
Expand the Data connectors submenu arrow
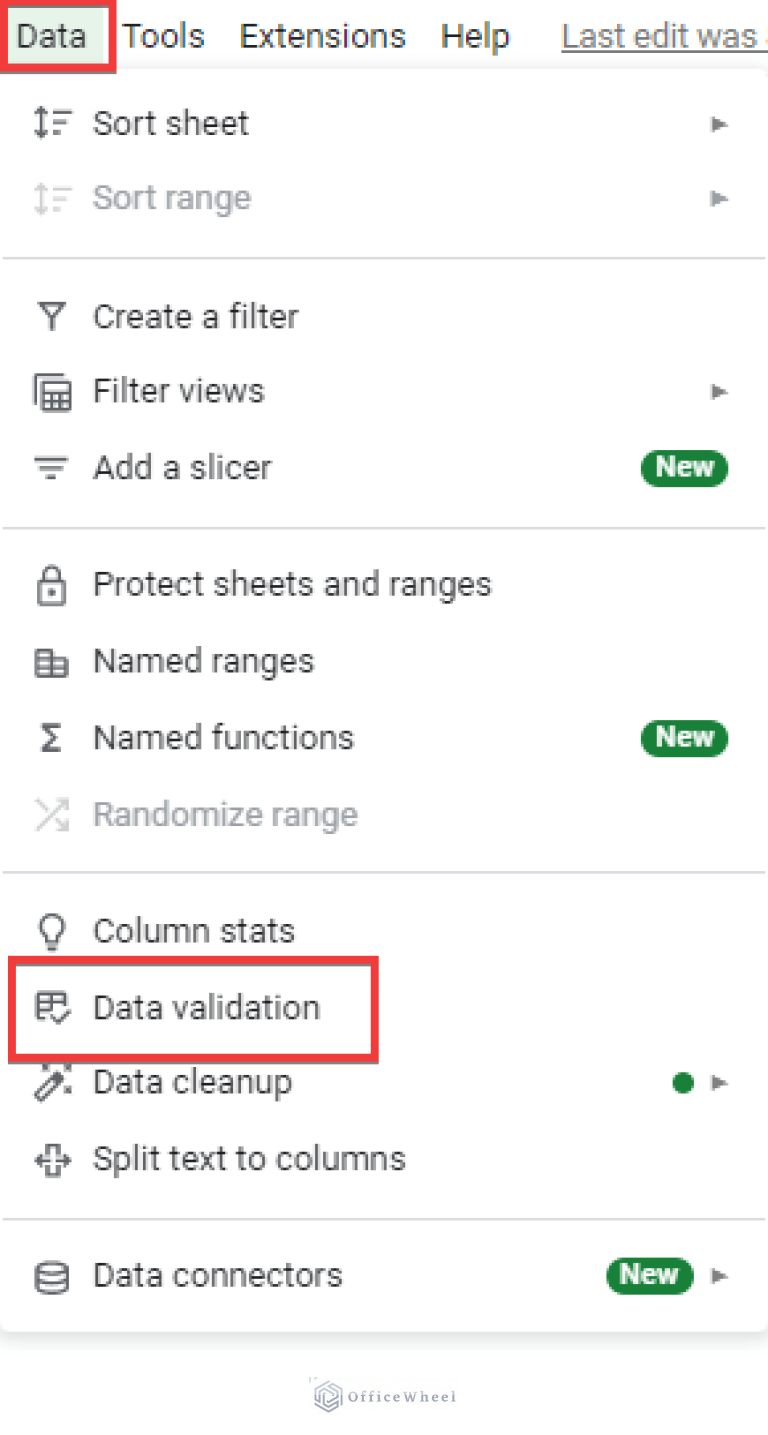(x=718, y=1276)
